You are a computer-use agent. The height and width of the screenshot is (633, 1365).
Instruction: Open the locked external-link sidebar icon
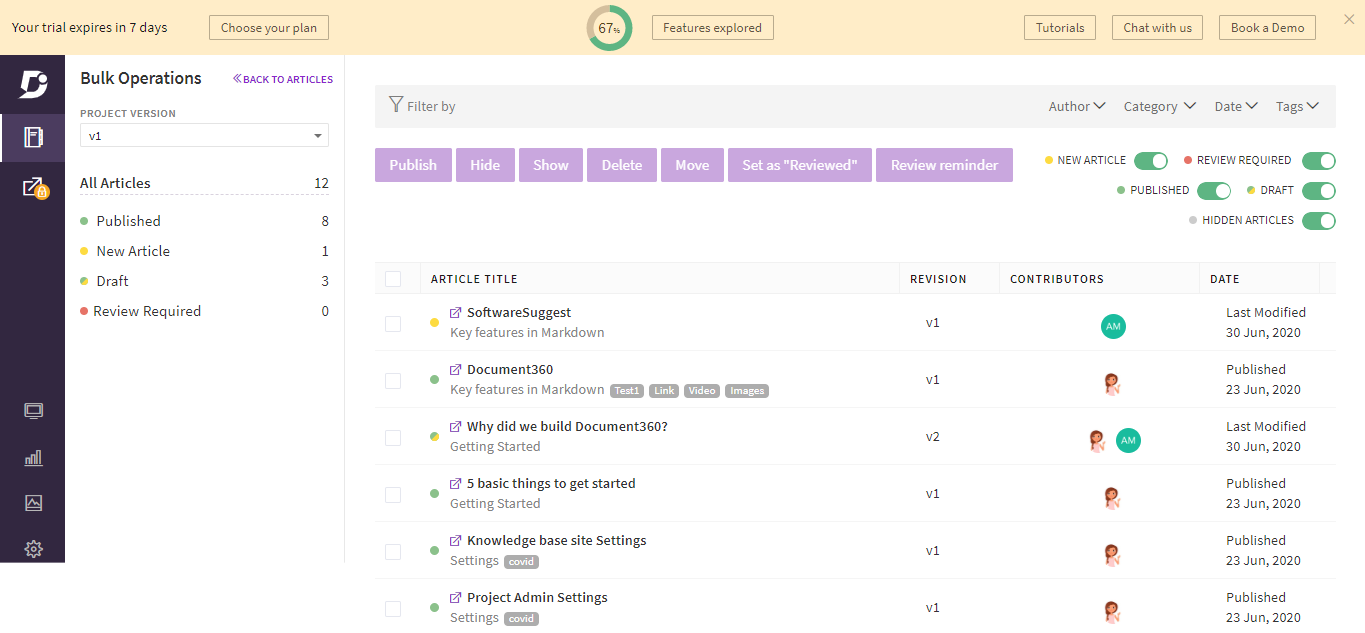(x=34, y=188)
